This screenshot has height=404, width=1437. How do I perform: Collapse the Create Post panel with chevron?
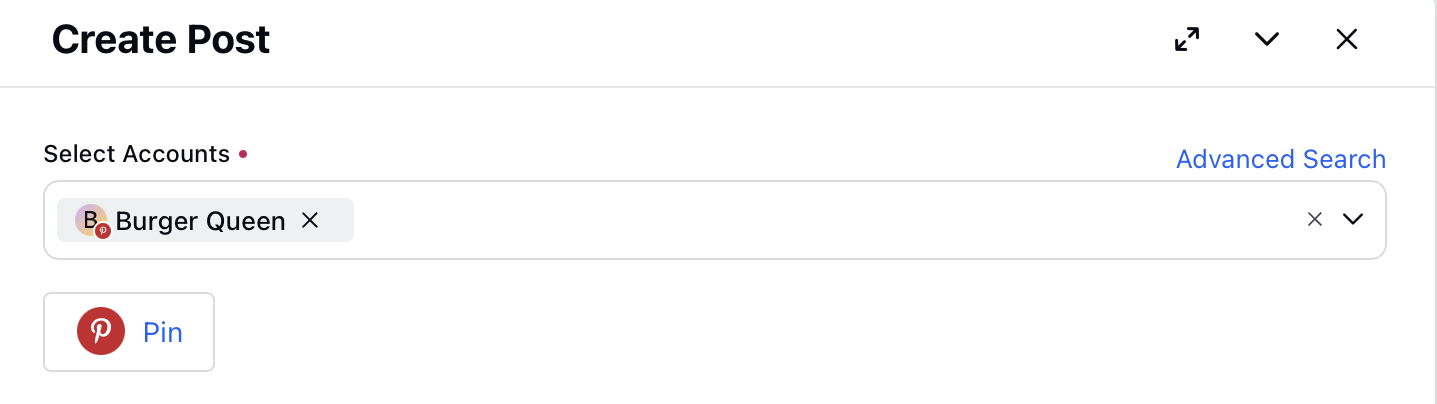(x=1267, y=39)
